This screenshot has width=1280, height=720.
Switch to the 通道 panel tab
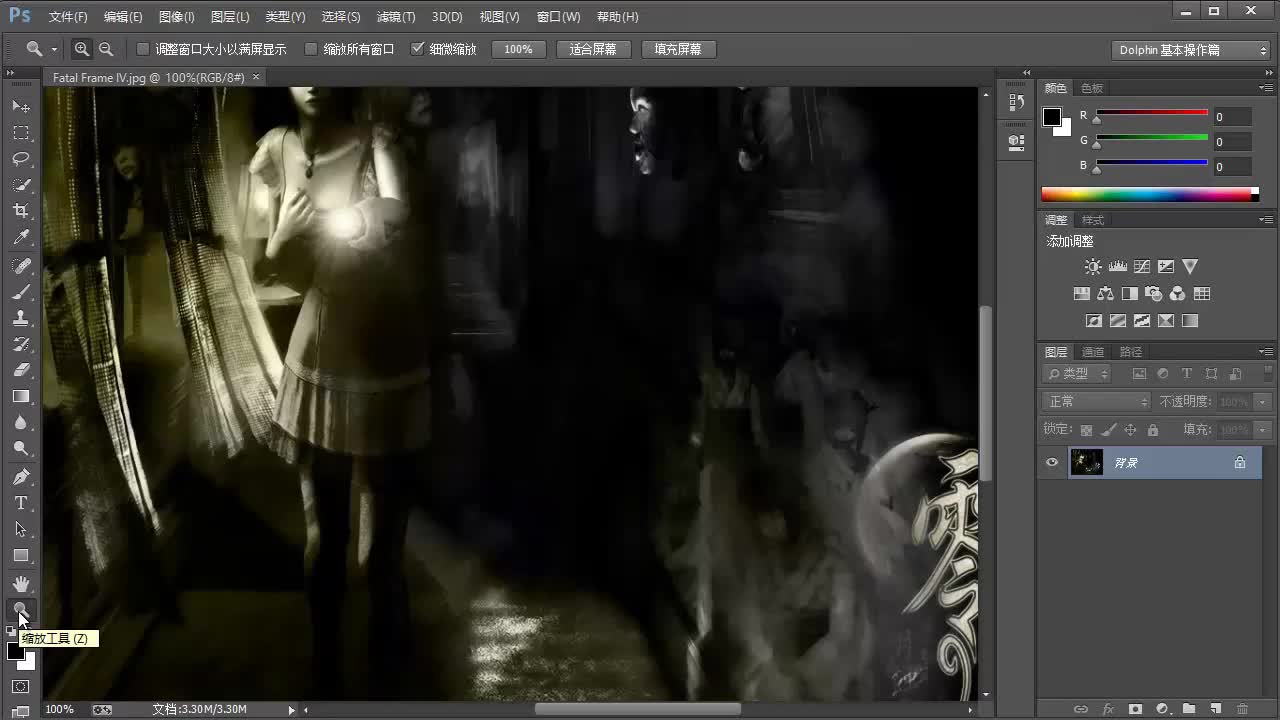1092,351
